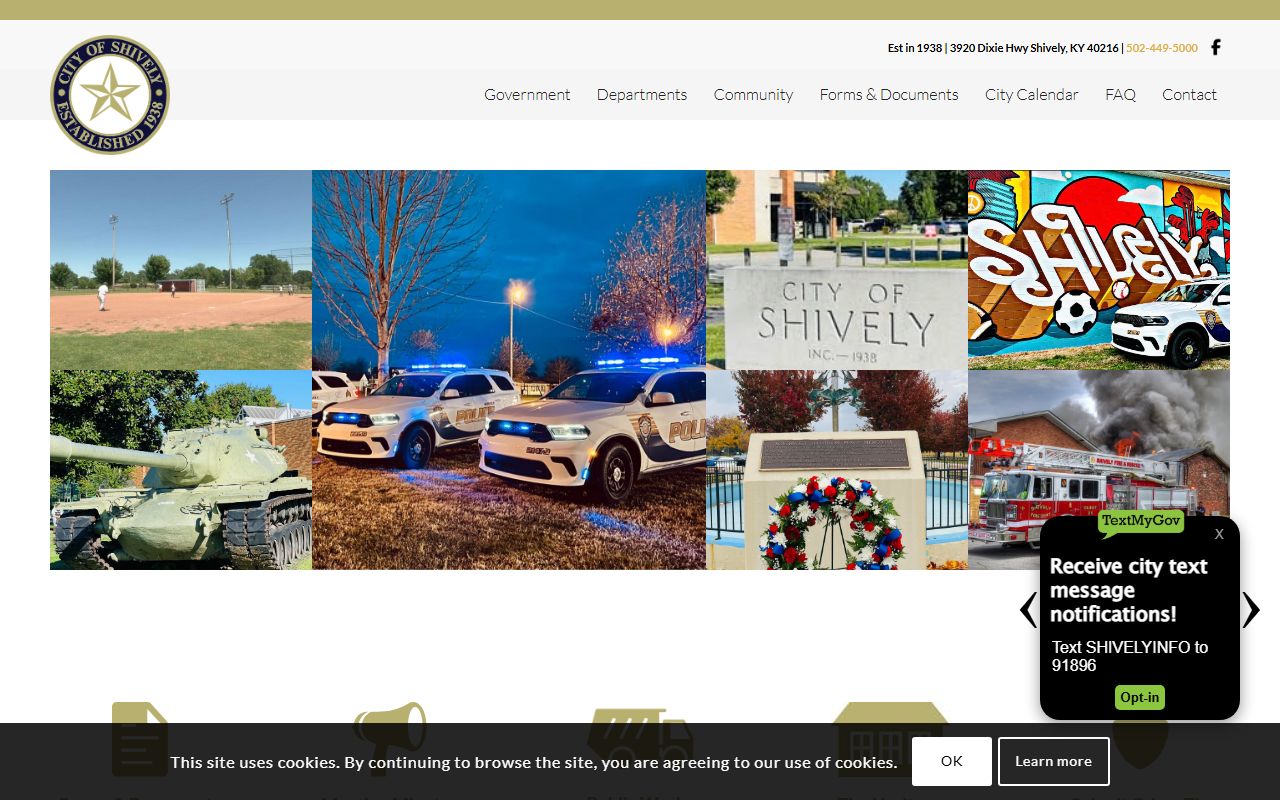Open the Contact page

(x=1189, y=95)
